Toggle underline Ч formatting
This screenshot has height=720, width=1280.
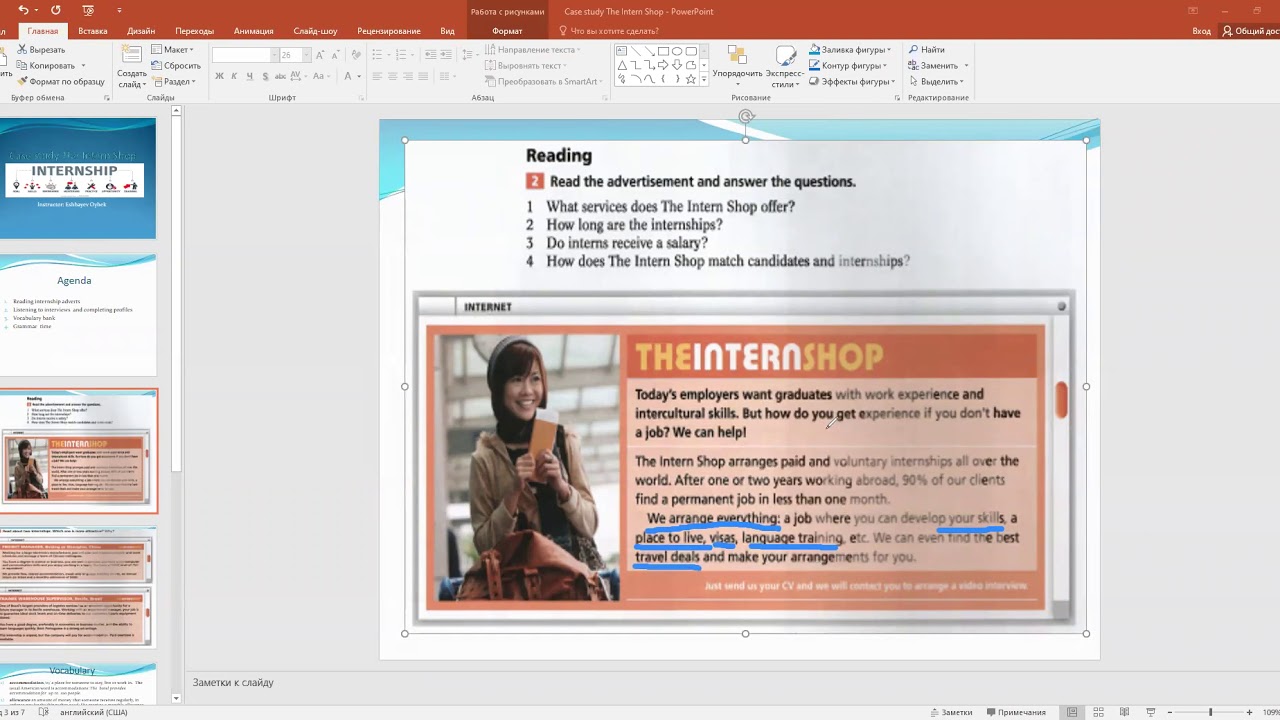pyautogui.click(x=248, y=76)
